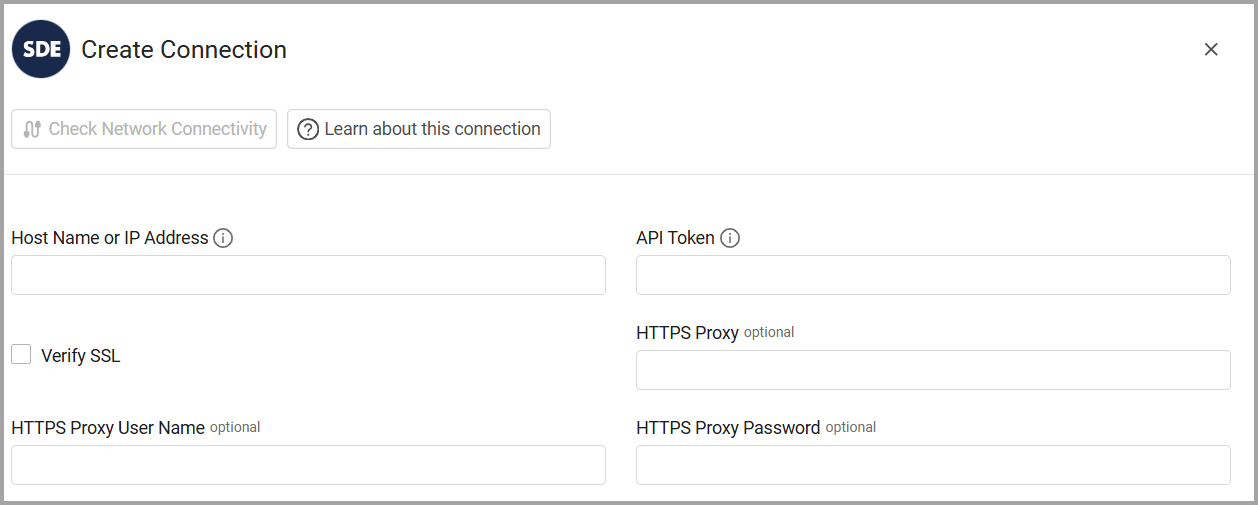Show info tooltip for API Token
Viewport: 1258px width, 505px height.
[730, 238]
